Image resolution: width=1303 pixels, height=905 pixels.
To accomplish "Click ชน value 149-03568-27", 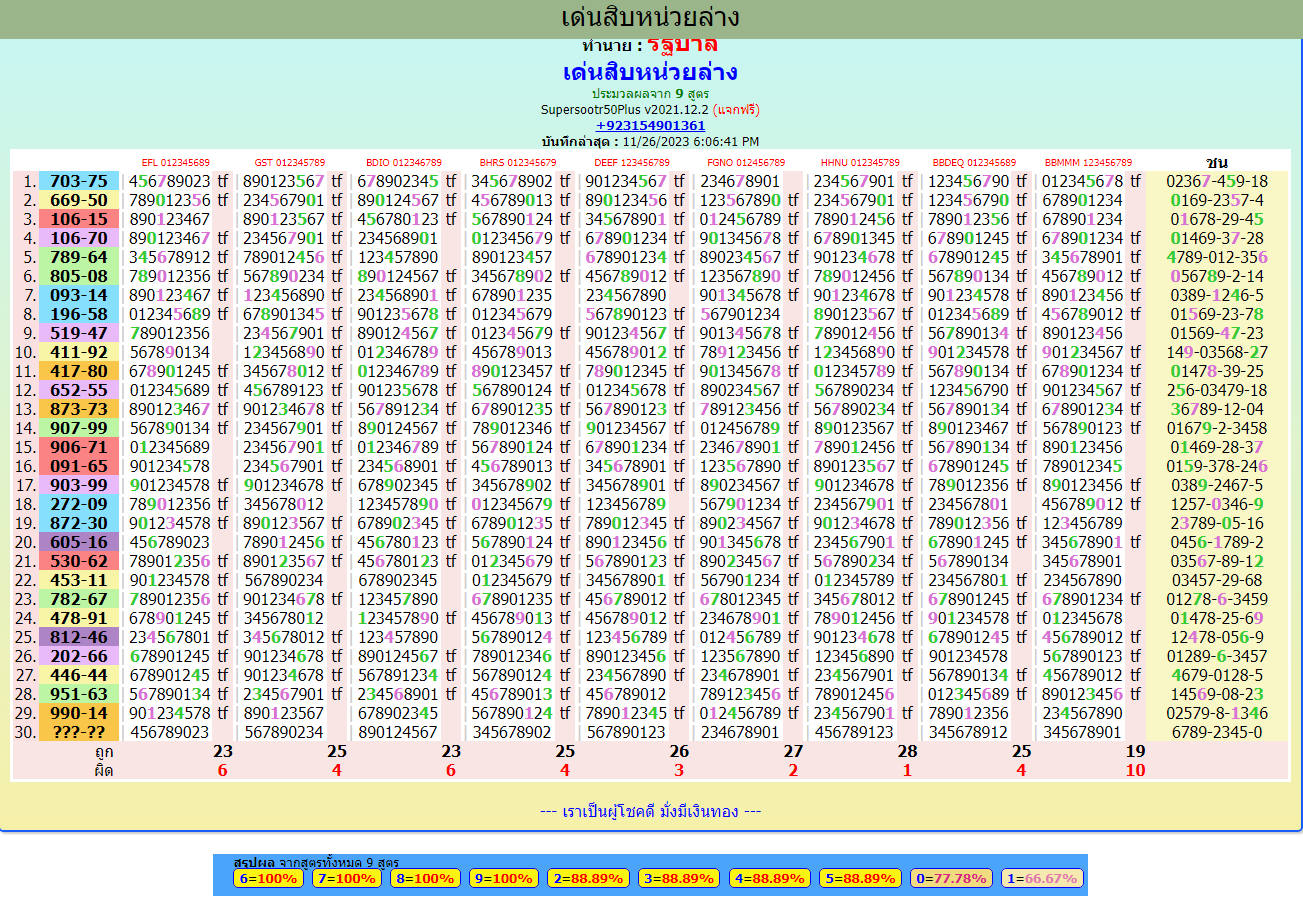I will coord(1217,352).
